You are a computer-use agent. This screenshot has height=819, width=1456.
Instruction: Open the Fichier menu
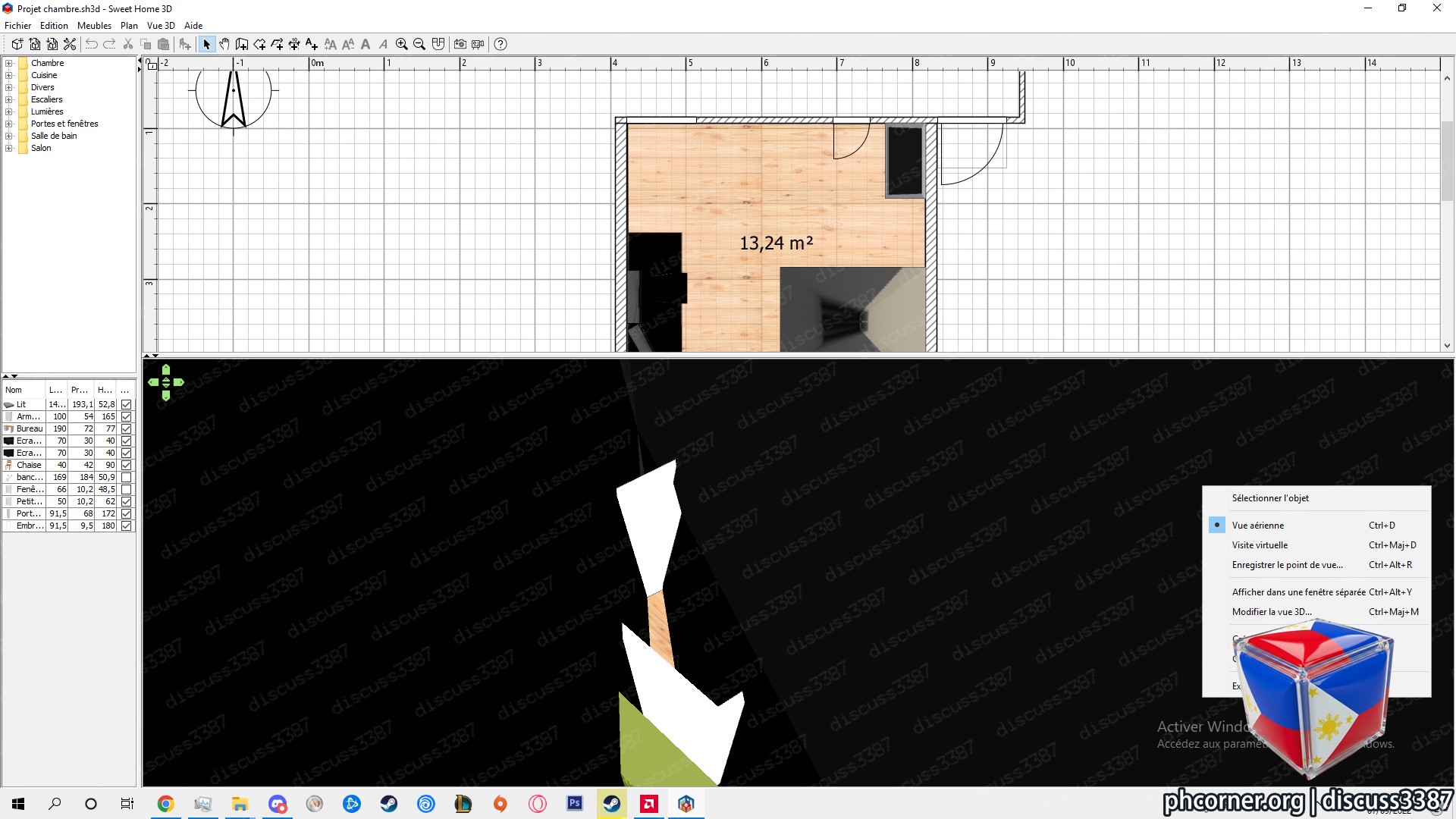click(x=18, y=25)
